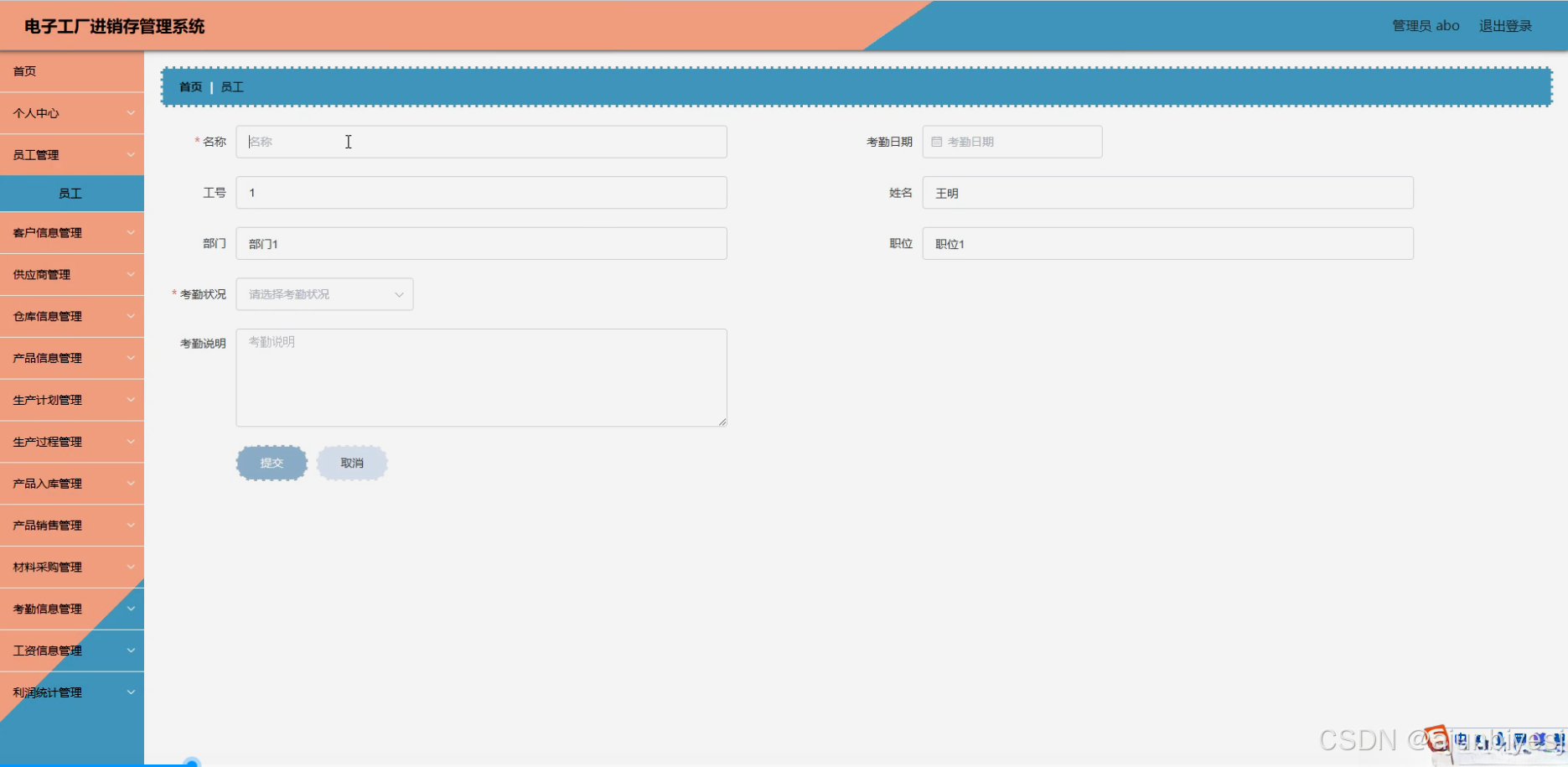Viewport: 1568px width, 767px height.
Task: Click 员工 breadcrumb item
Action: 232,87
